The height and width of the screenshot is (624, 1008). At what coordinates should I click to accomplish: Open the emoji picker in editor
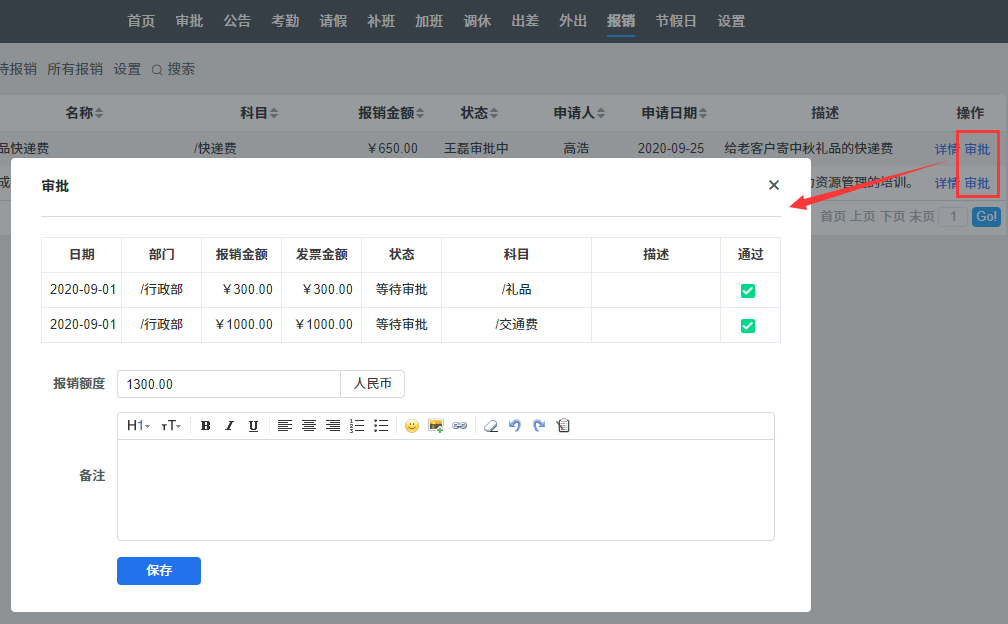pyautogui.click(x=411, y=426)
